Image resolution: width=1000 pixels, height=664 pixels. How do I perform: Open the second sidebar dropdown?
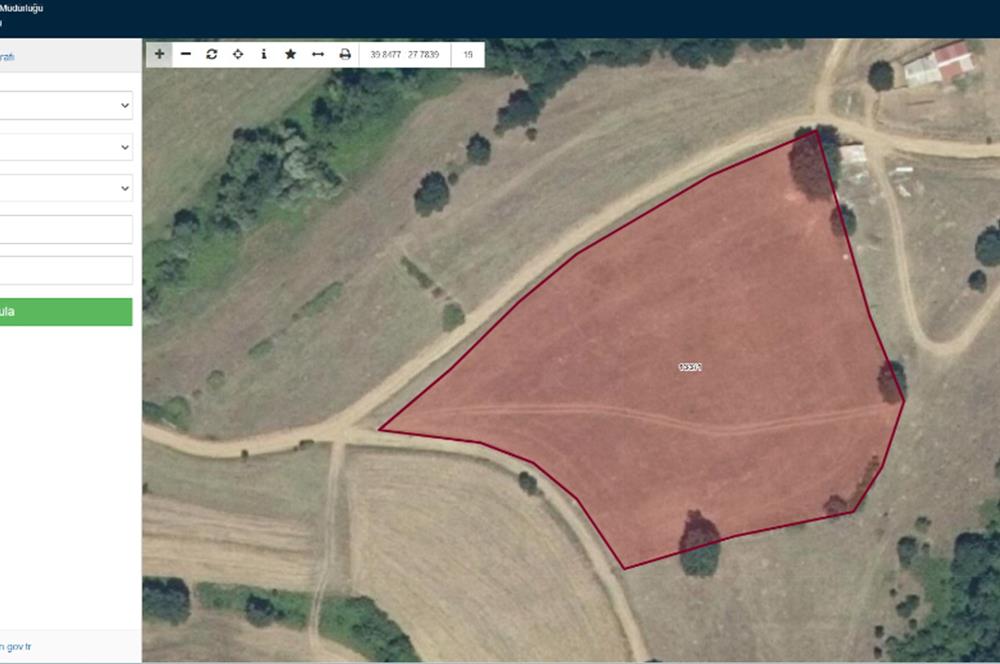pos(65,147)
